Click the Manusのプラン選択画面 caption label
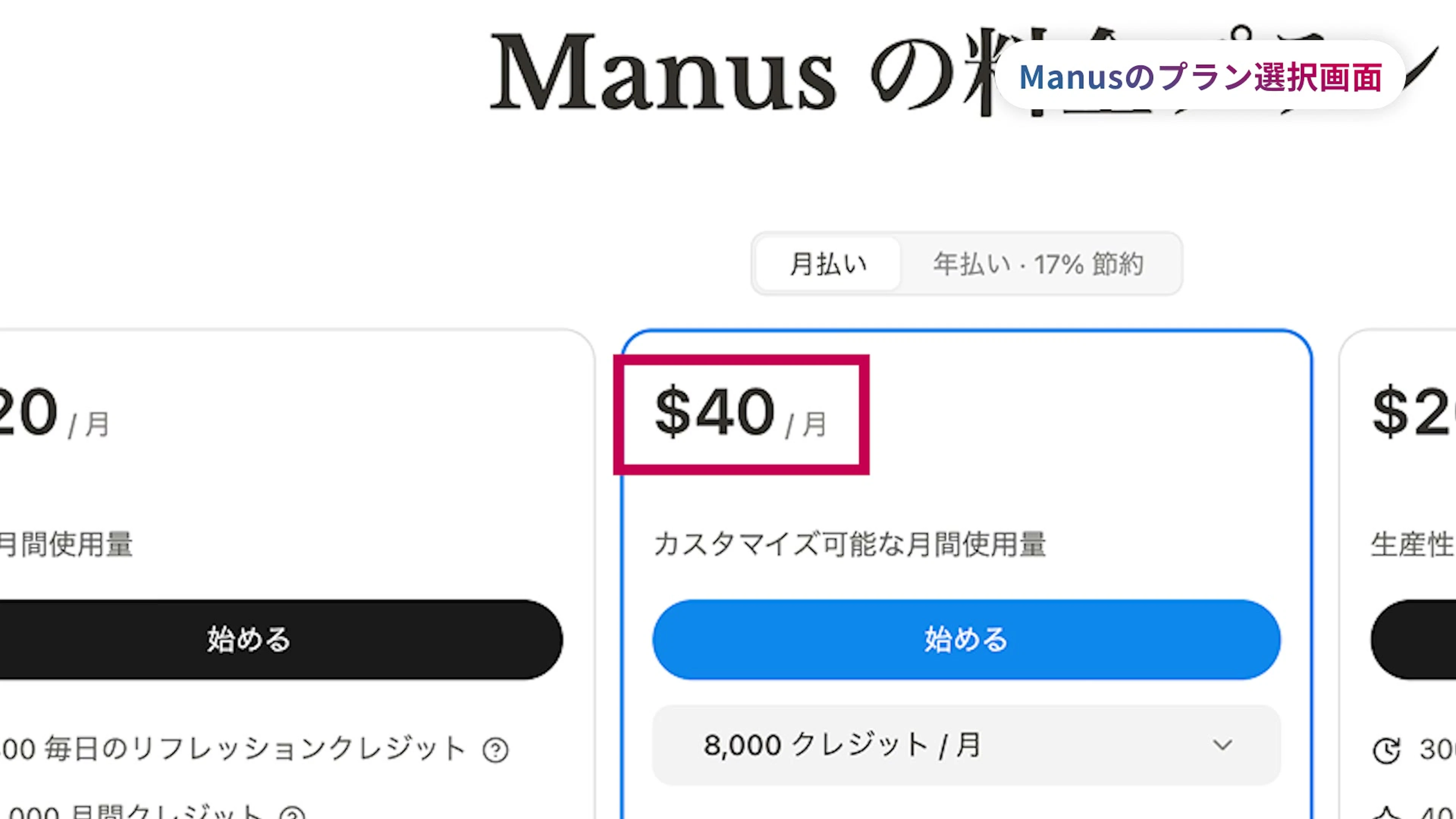Image resolution: width=1456 pixels, height=819 pixels. click(x=1200, y=76)
